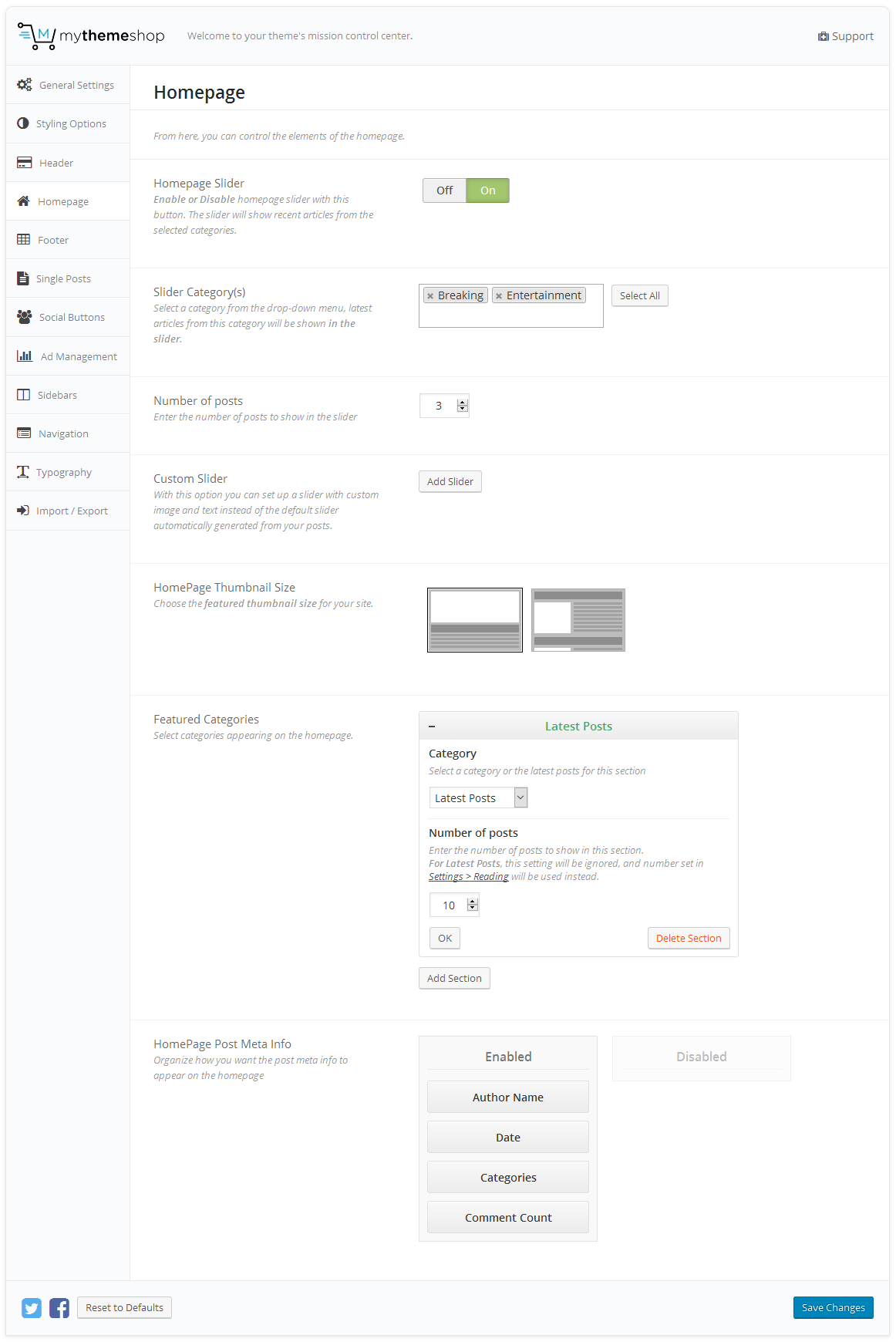
Task: Turn the Homepage Slider off
Action: click(444, 191)
